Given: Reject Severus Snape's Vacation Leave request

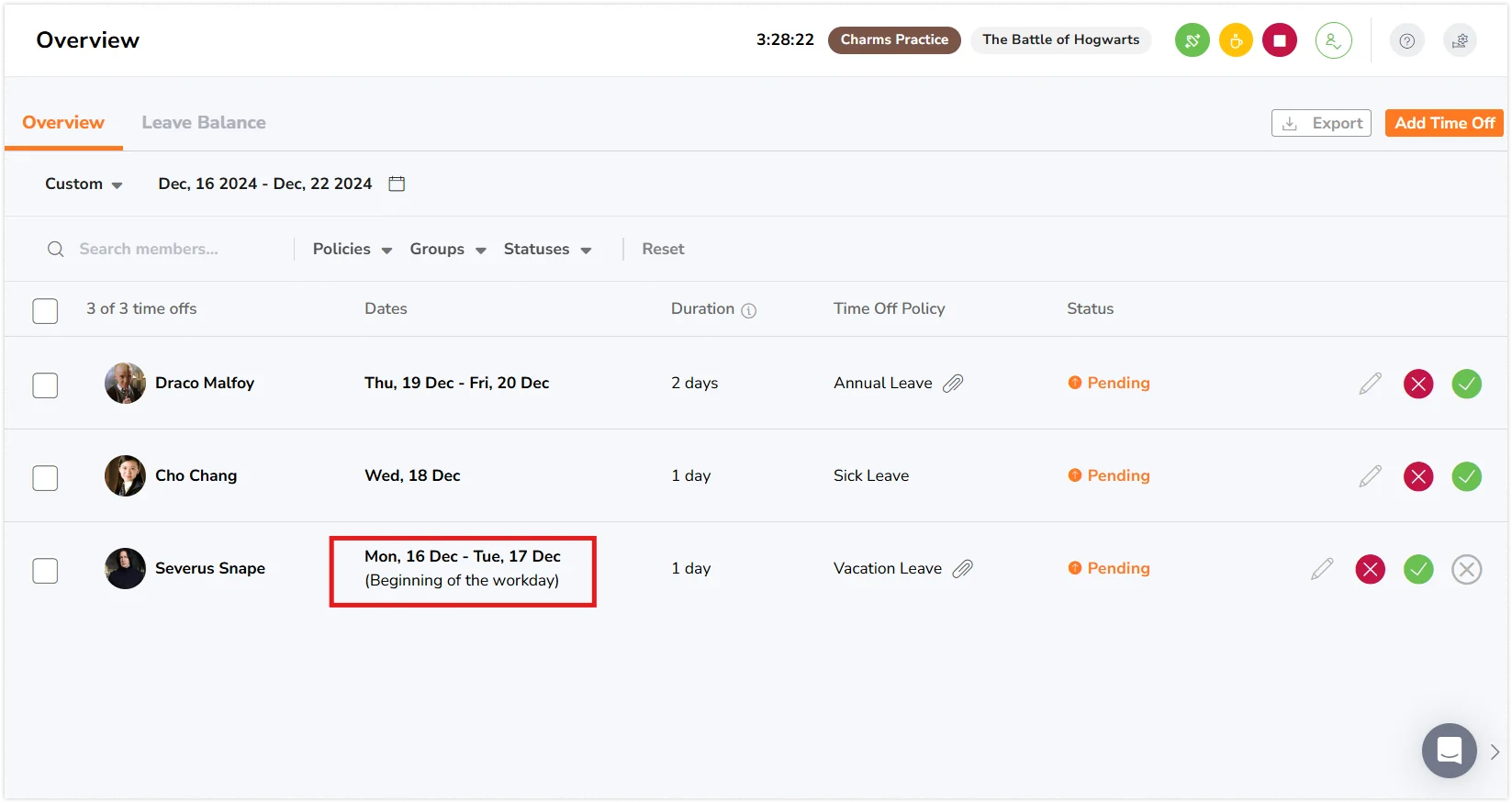Looking at the screenshot, I should click(x=1370, y=569).
